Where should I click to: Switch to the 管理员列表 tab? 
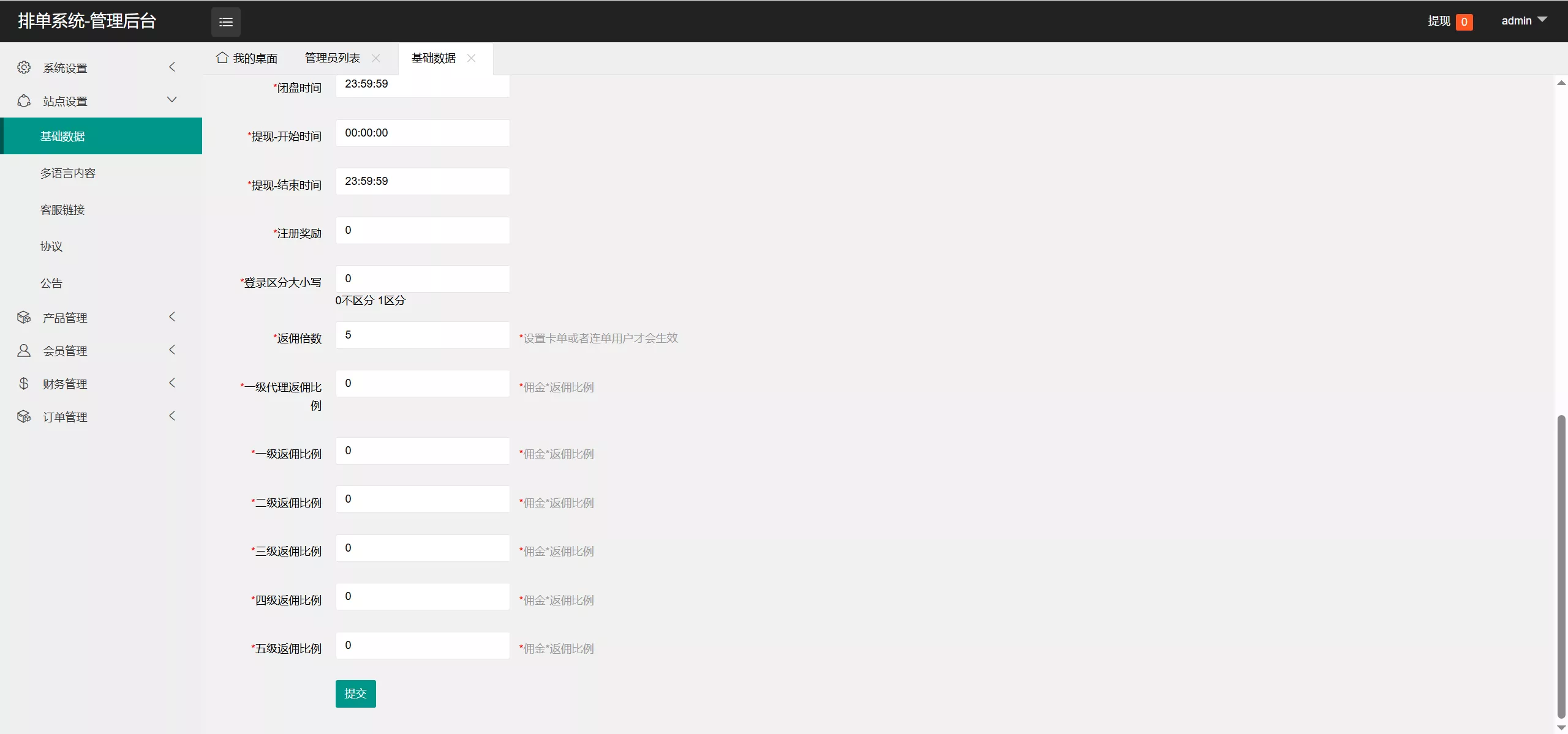pyautogui.click(x=333, y=58)
